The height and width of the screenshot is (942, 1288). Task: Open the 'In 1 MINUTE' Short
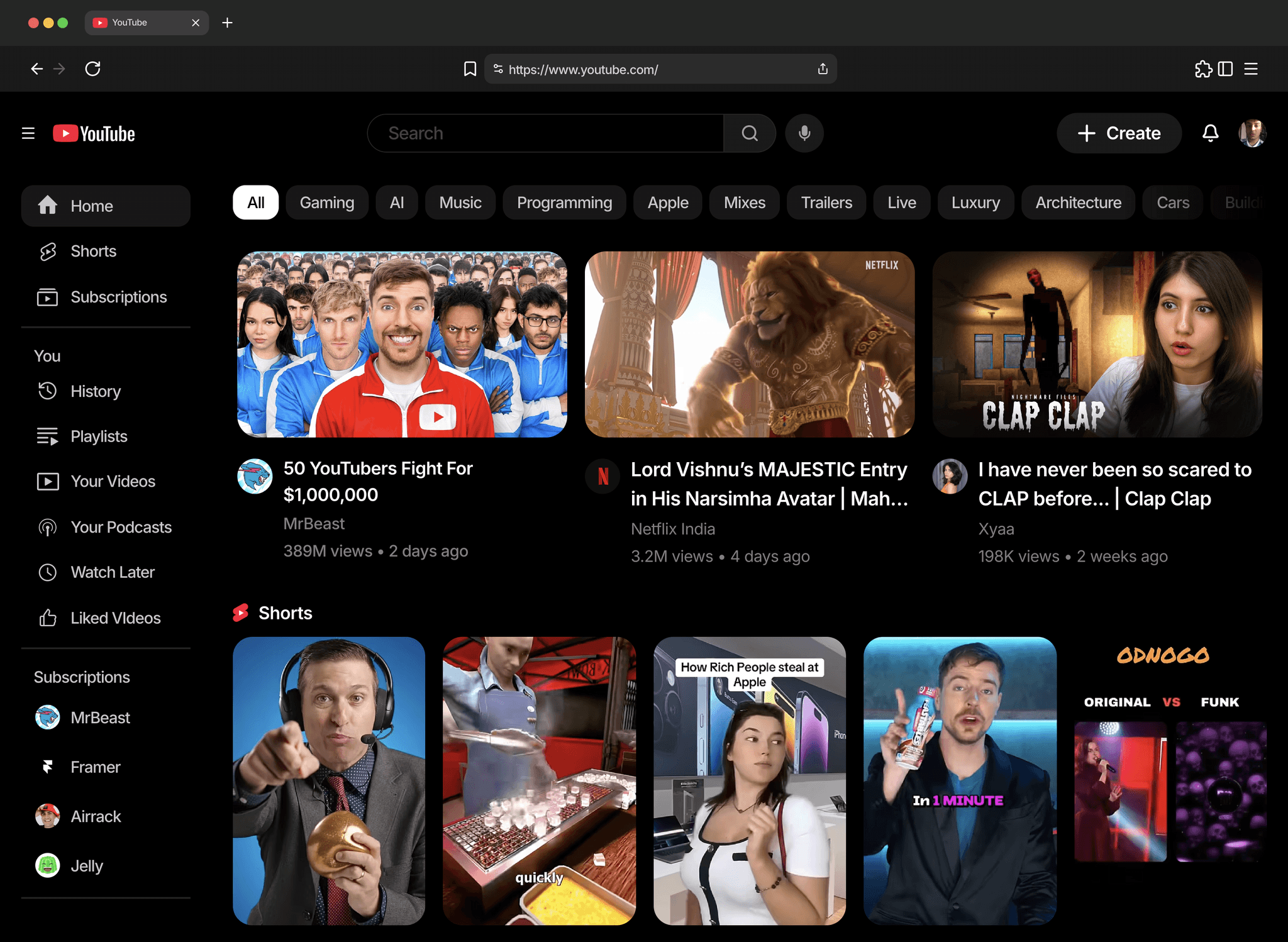[x=960, y=781]
